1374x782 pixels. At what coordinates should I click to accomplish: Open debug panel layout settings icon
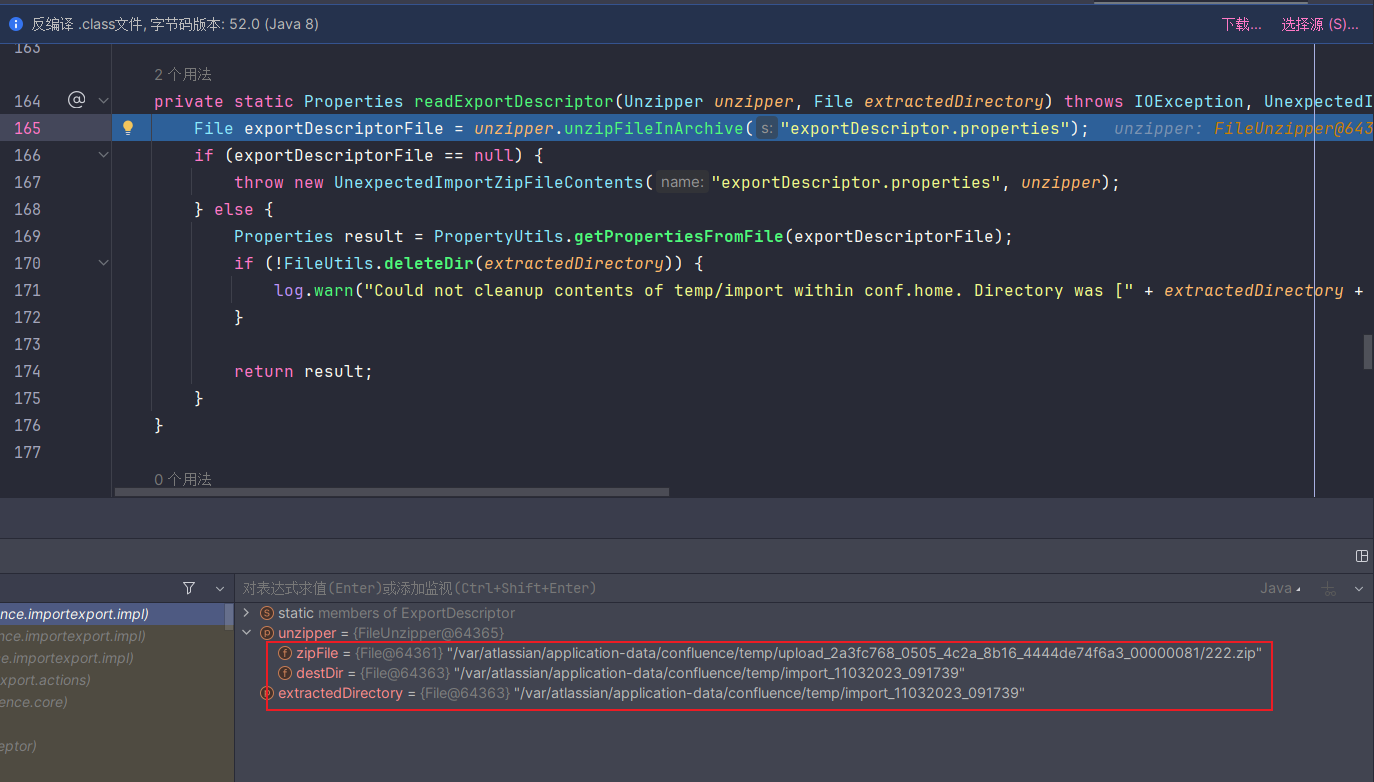coord(1361,556)
